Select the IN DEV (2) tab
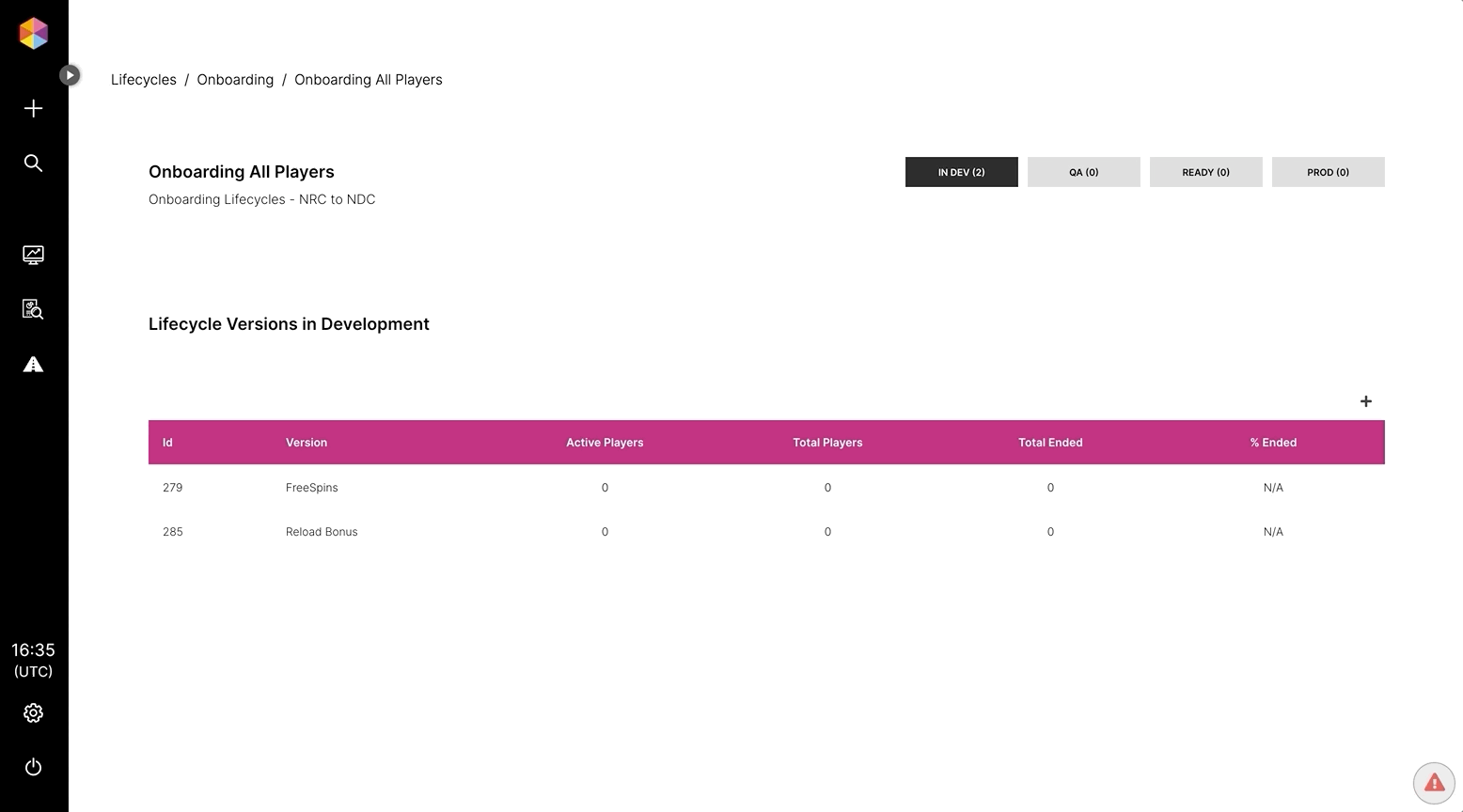This screenshot has width=1463, height=812. click(961, 172)
